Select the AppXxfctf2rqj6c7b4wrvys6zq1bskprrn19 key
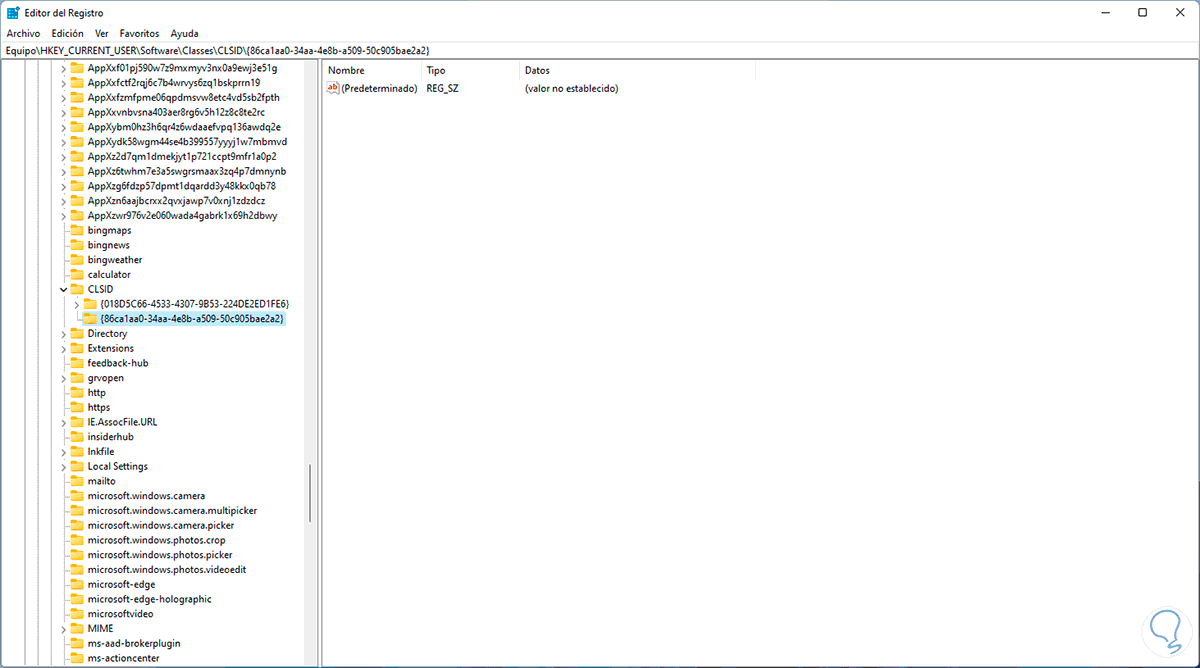The width and height of the screenshot is (1200, 668). click(x=174, y=83)
